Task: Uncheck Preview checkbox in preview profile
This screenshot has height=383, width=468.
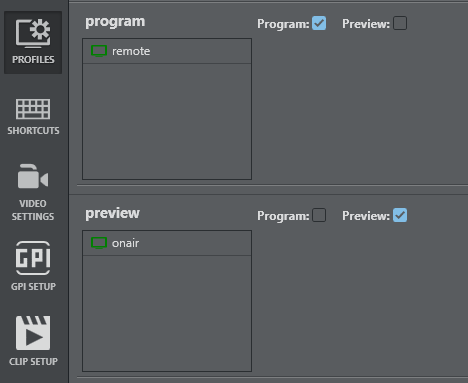Action: click(x=400, y=215)
